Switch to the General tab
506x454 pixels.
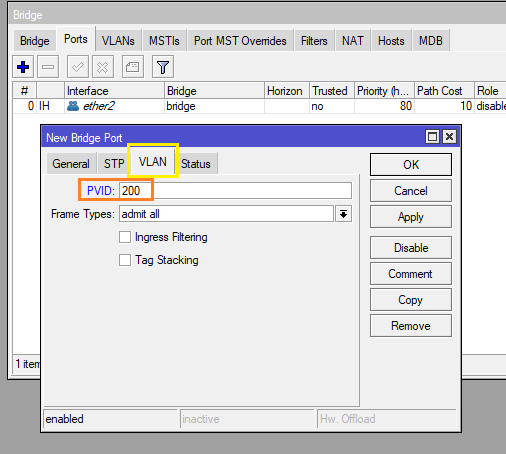tap(71, 164)
